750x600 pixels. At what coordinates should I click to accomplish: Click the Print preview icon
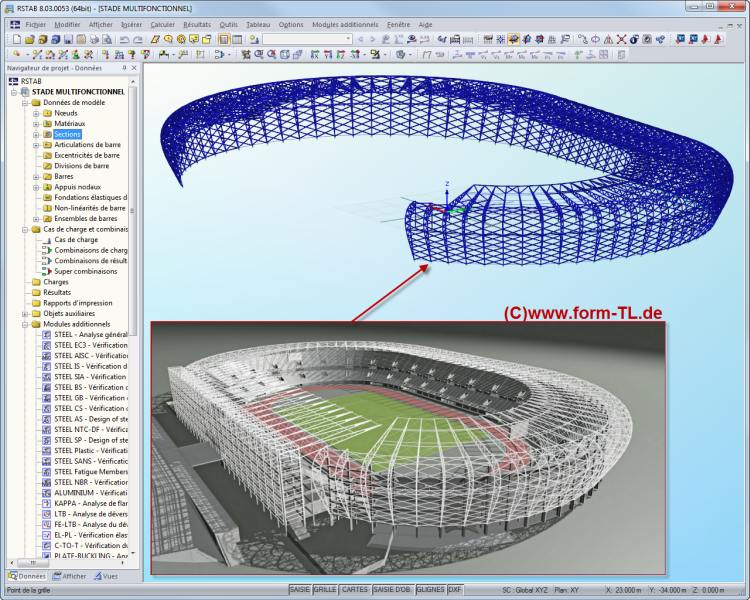tap(107, 39)
